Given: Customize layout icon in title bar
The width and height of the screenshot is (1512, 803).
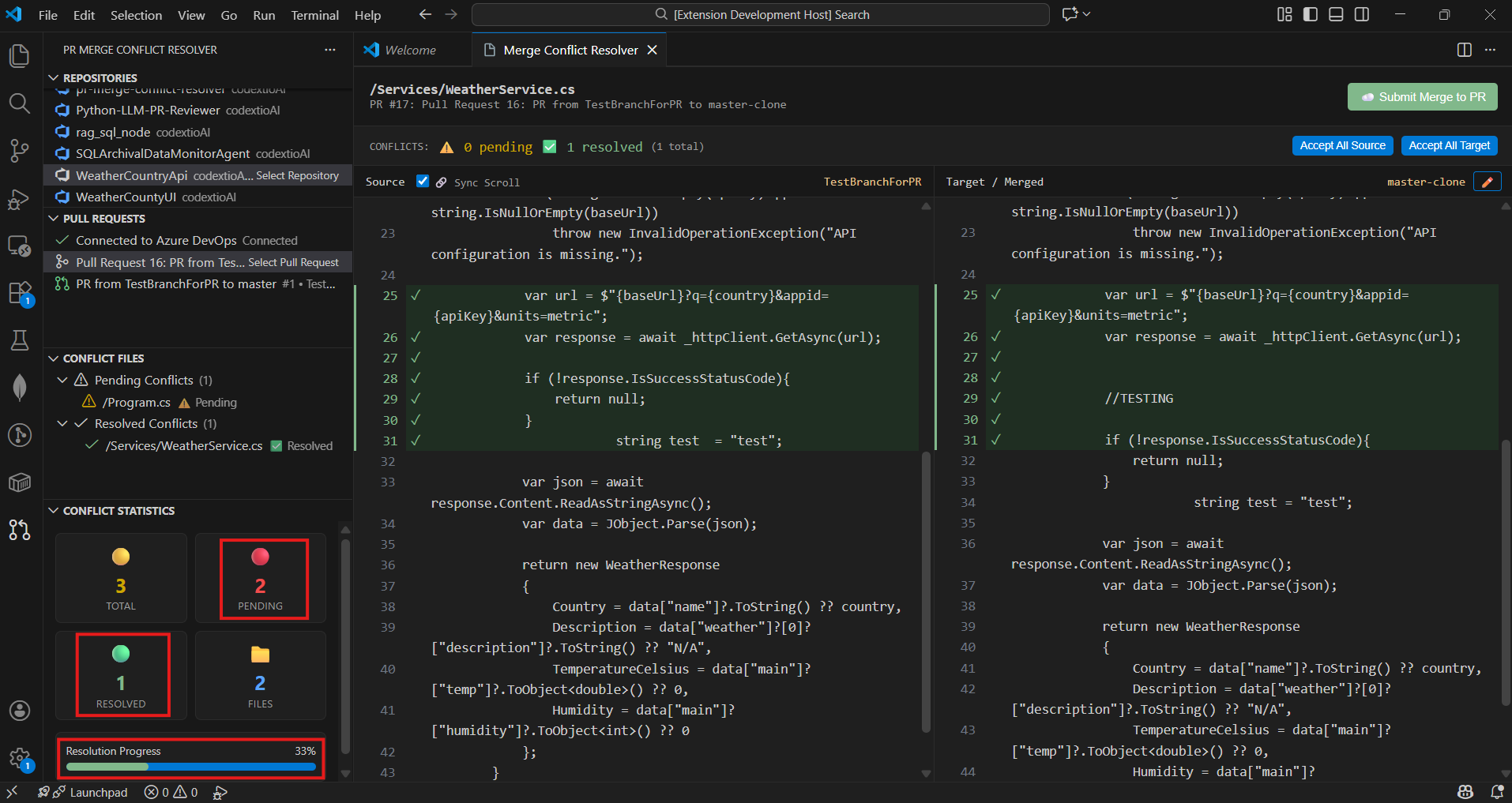Looking at the screenshot, I should 1284,14.
